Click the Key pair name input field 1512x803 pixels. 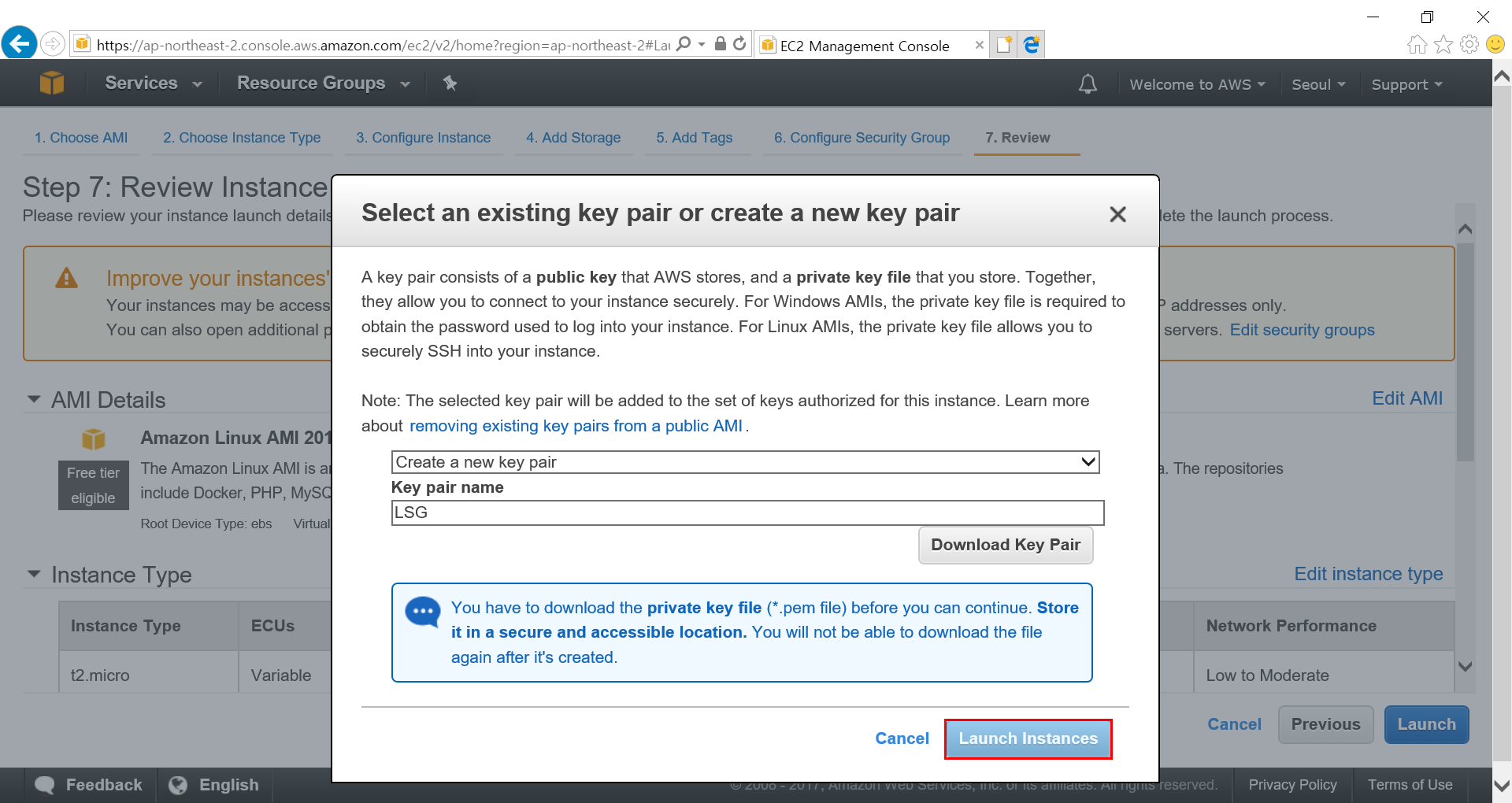pos(748,513)
